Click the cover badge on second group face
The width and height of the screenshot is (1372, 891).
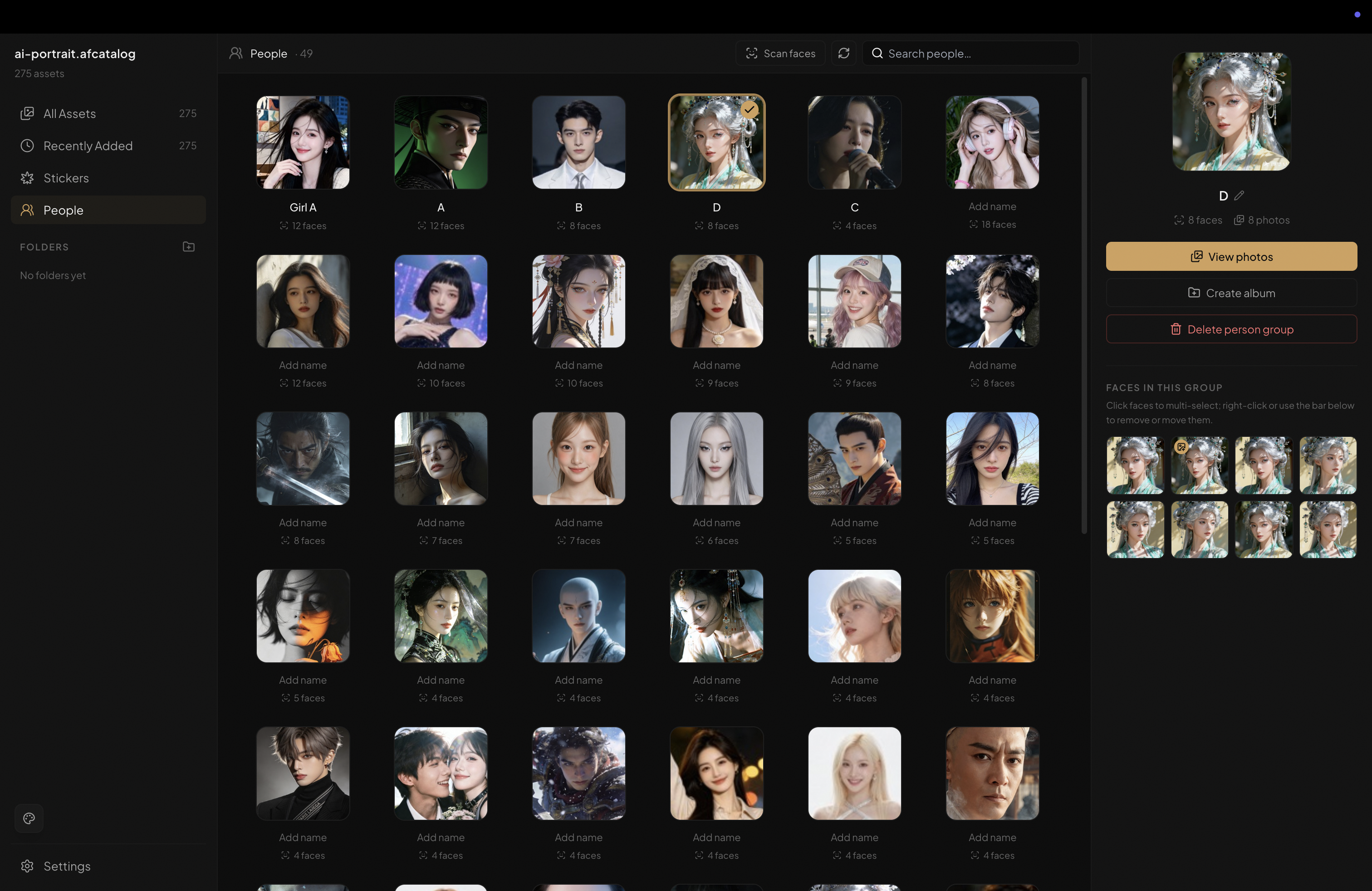point(1181,447)
